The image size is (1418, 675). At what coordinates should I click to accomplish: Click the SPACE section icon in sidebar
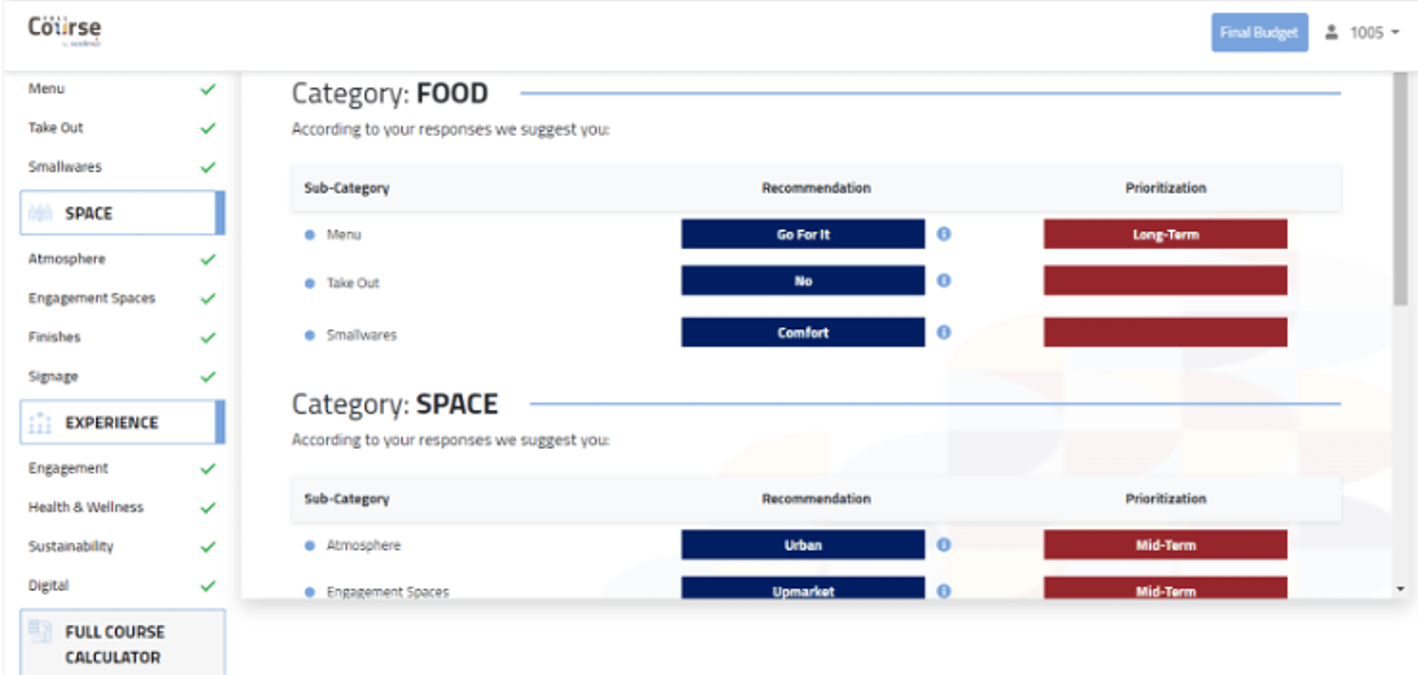coord(40,213)
